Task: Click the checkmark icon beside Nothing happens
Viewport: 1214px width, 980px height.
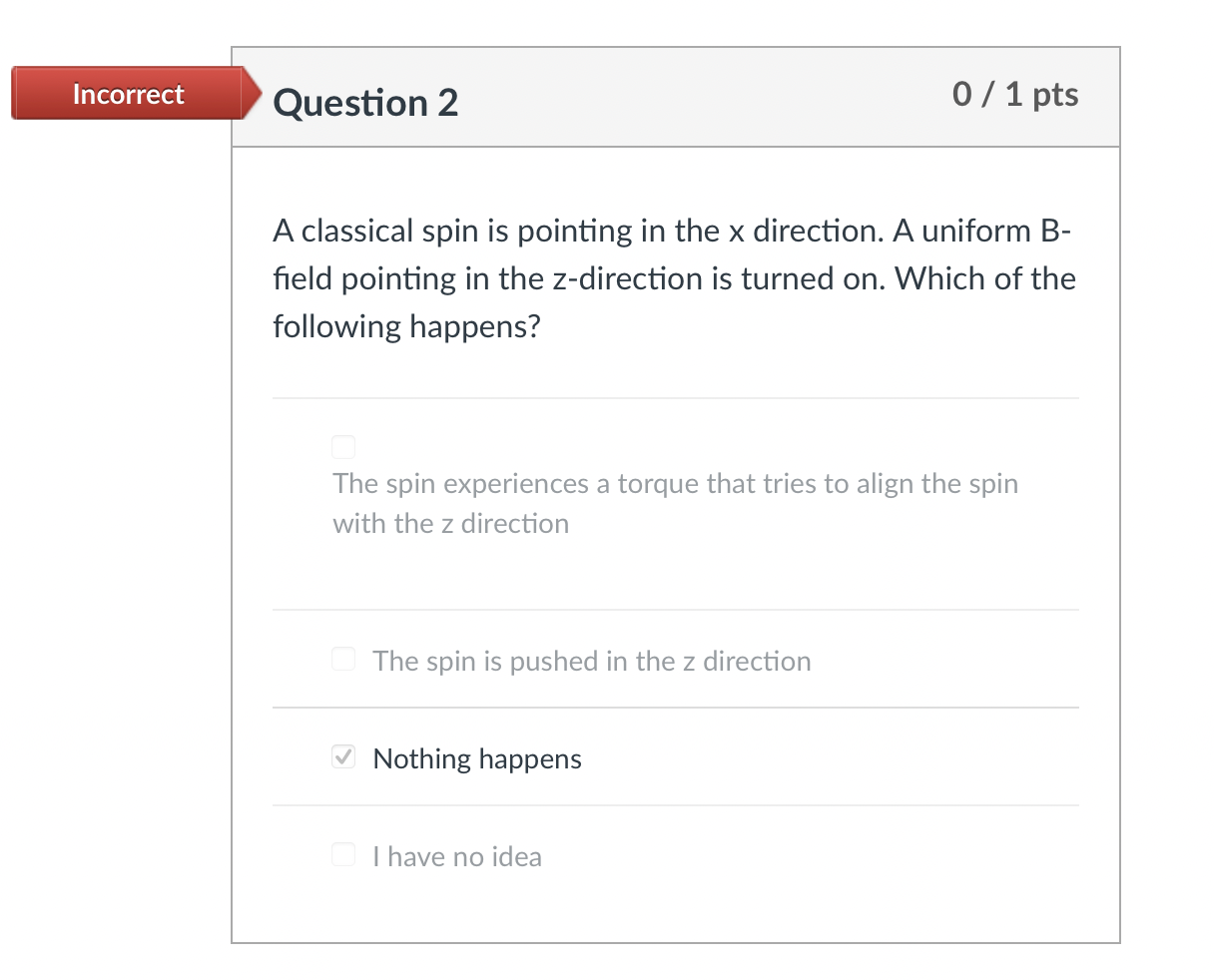Action: click(x=342, y=756)
